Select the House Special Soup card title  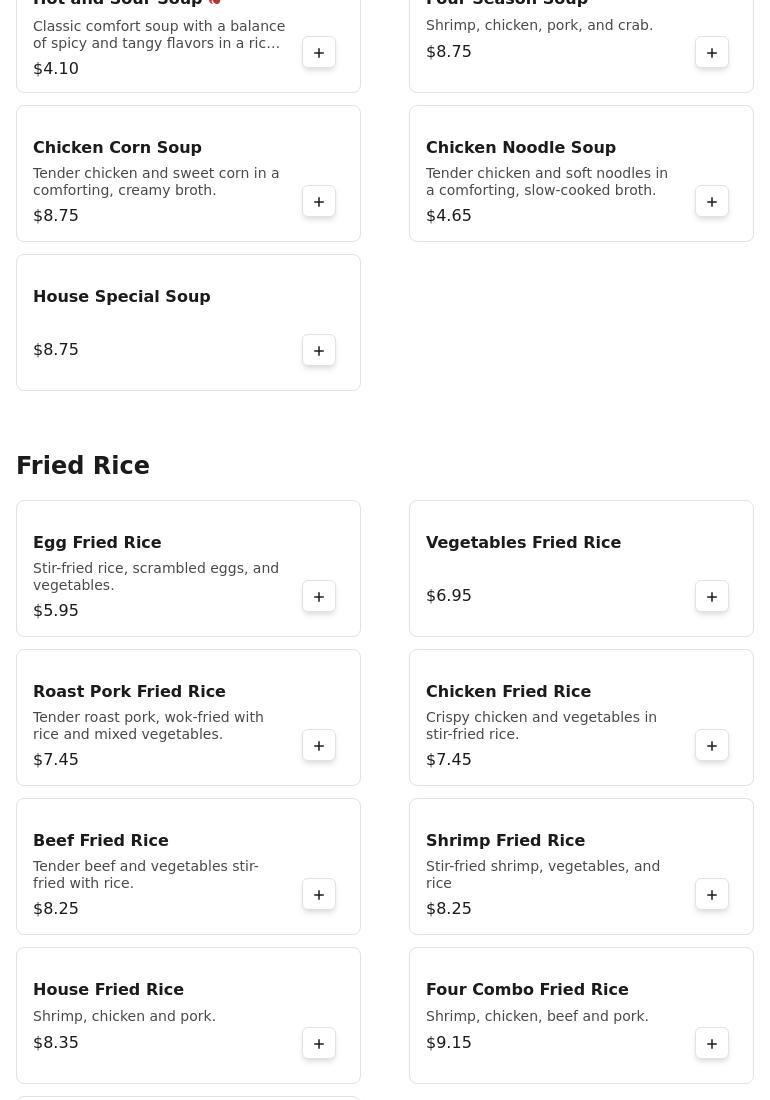pos(121,296)
